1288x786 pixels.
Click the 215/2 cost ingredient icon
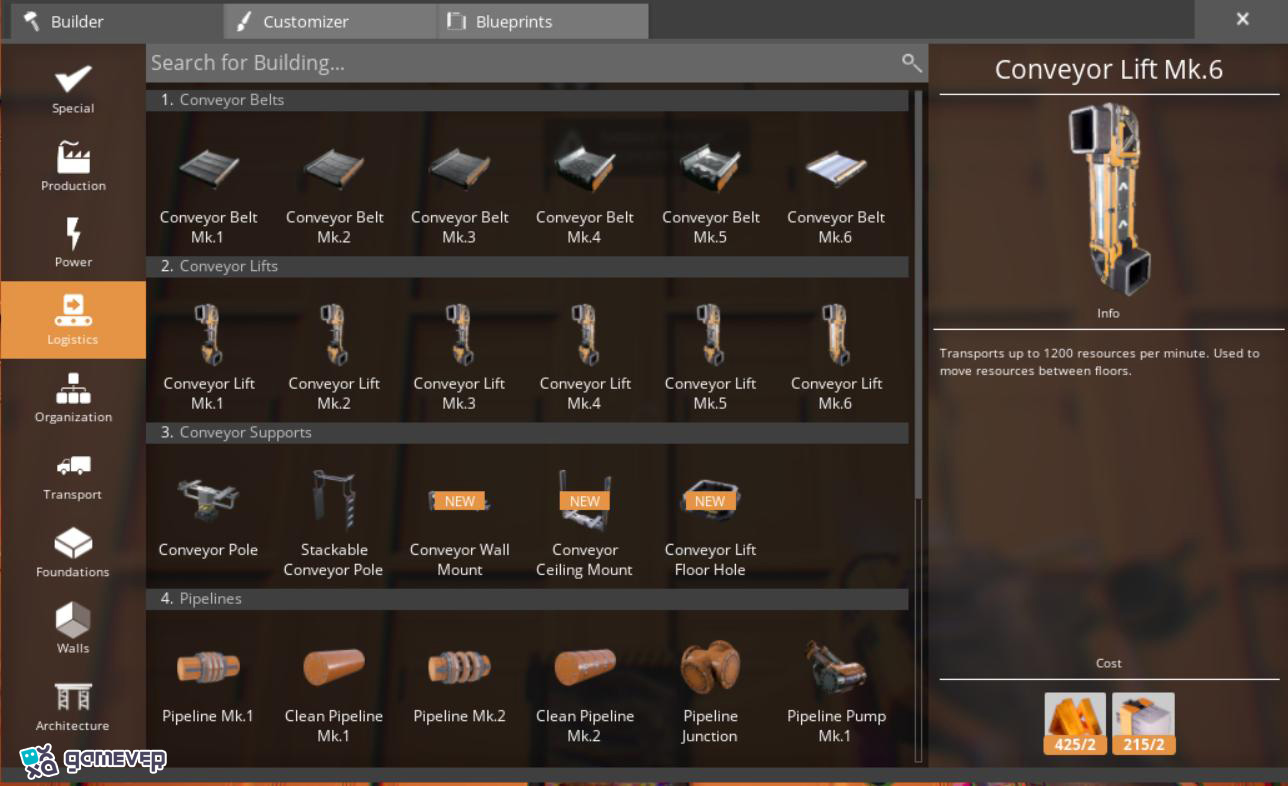click(x=1143, y=723)
